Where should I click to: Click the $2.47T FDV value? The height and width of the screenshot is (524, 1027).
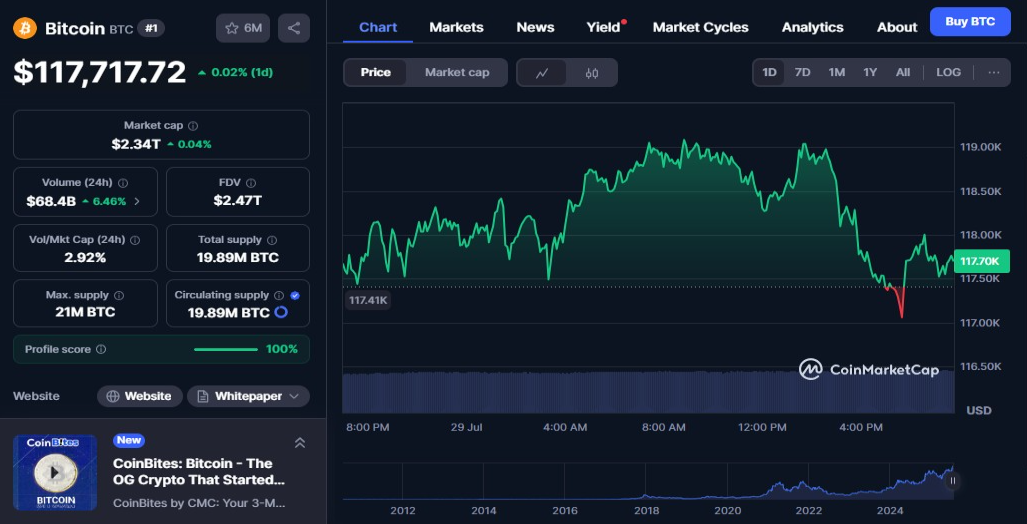238,201
